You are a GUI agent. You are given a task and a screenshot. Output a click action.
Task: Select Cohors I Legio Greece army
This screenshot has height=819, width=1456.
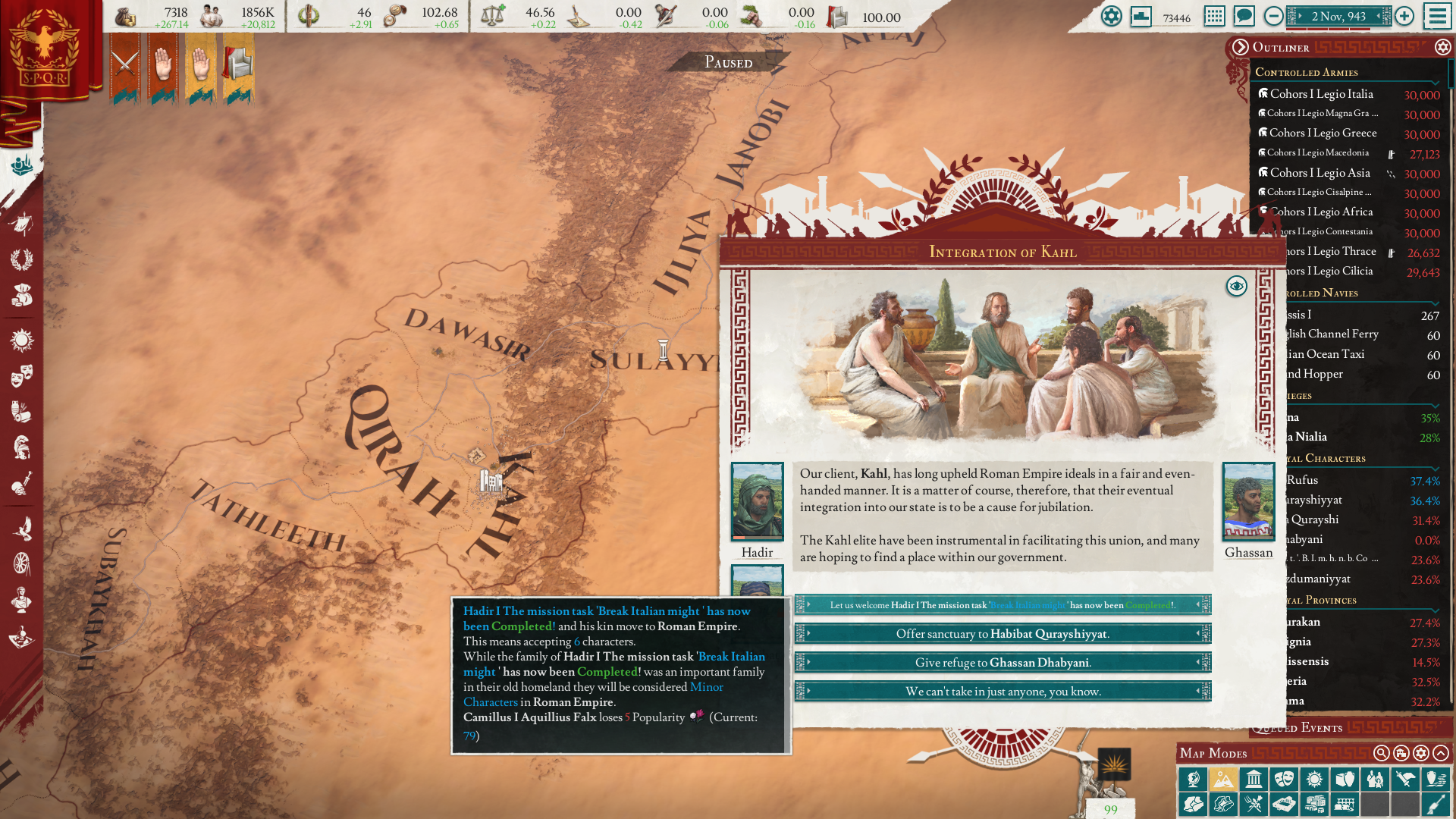pos(1323,133)
